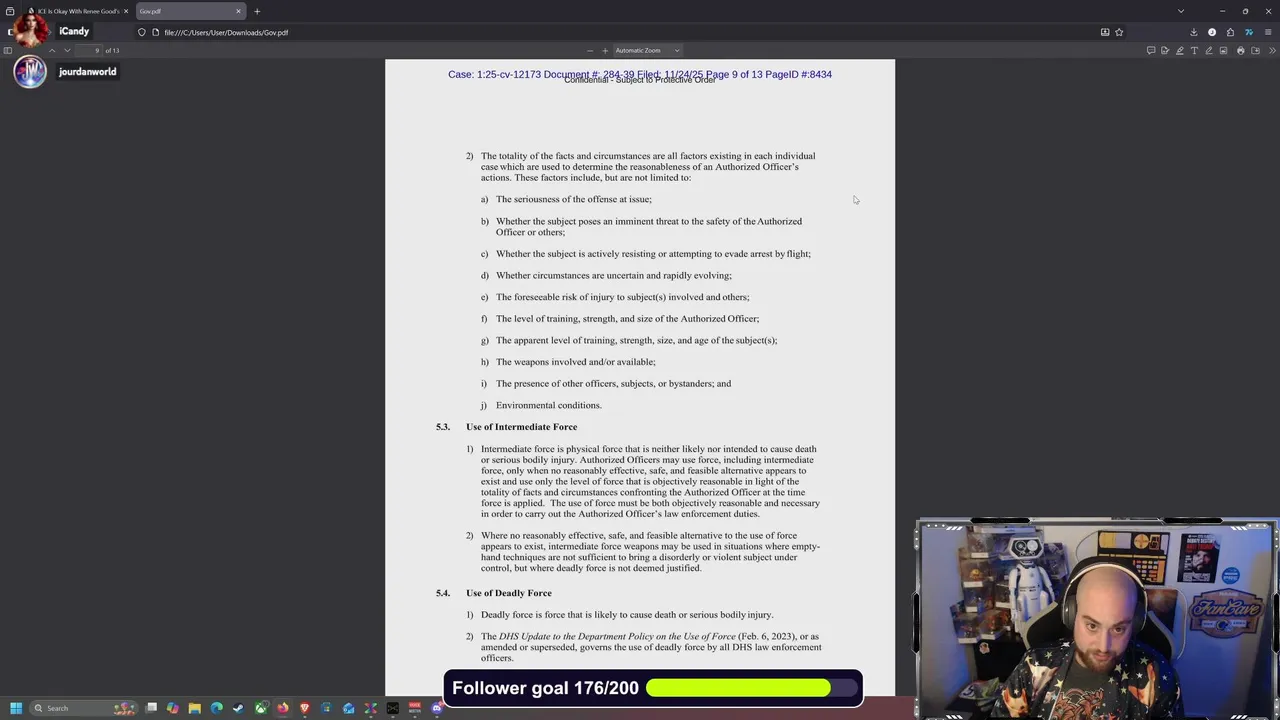The height and width of the screenshot is (720, 1280).
Task: Open the extensions puzzle icon
Action: (x=1231, y=32)
